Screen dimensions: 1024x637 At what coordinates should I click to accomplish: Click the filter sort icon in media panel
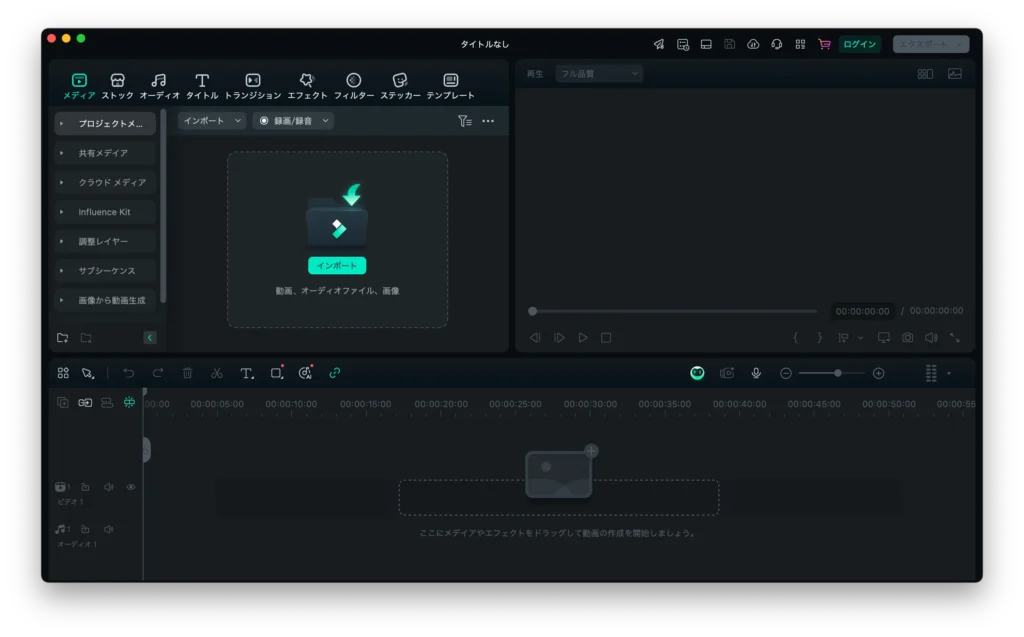(x=464, y=121)
